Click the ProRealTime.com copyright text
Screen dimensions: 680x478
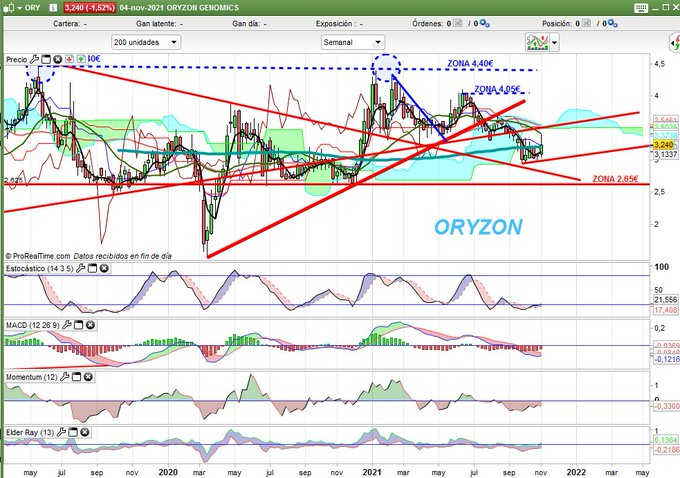38,256
